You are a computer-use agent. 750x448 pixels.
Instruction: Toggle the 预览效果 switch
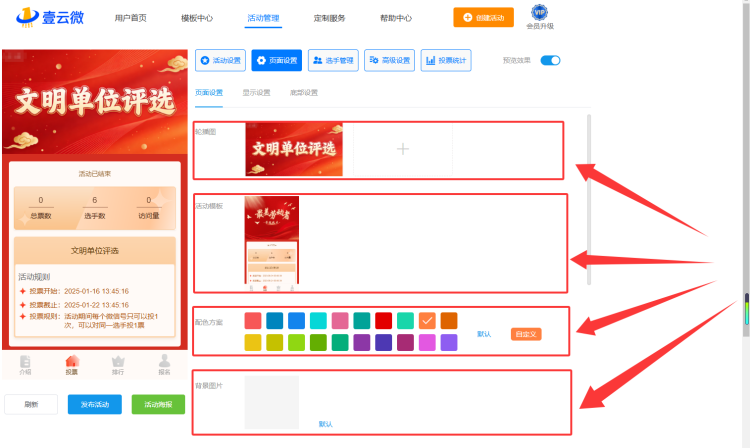(550, 60)
